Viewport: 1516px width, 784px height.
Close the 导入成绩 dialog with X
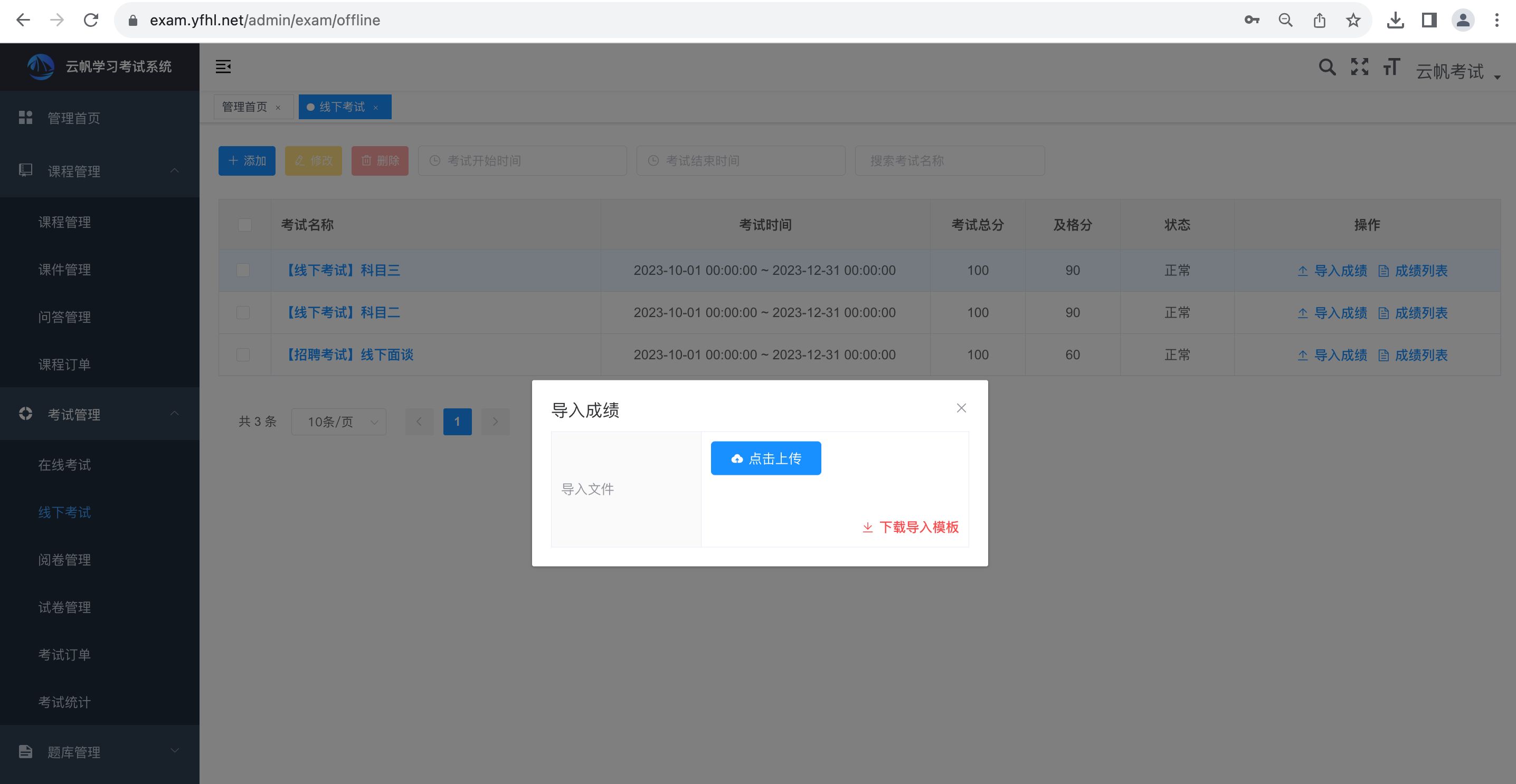[961, 408]
